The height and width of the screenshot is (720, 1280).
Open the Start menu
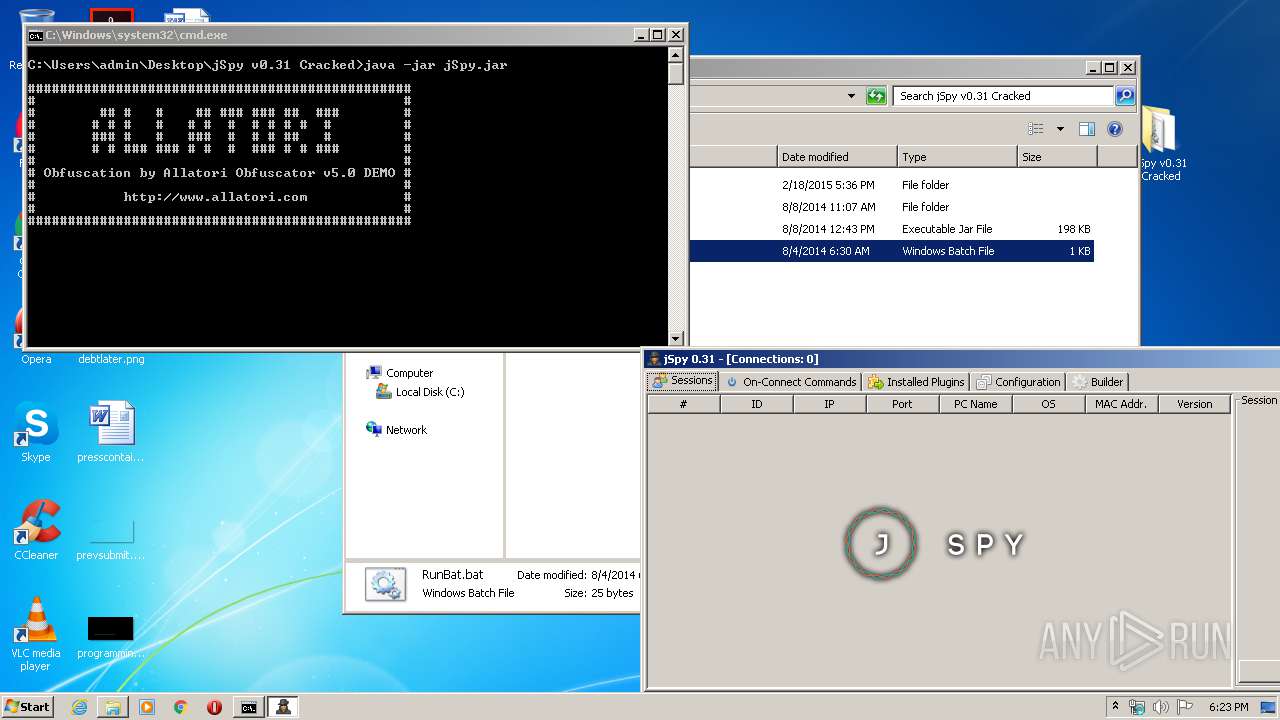pyautogui.click(x=28, y=706)
